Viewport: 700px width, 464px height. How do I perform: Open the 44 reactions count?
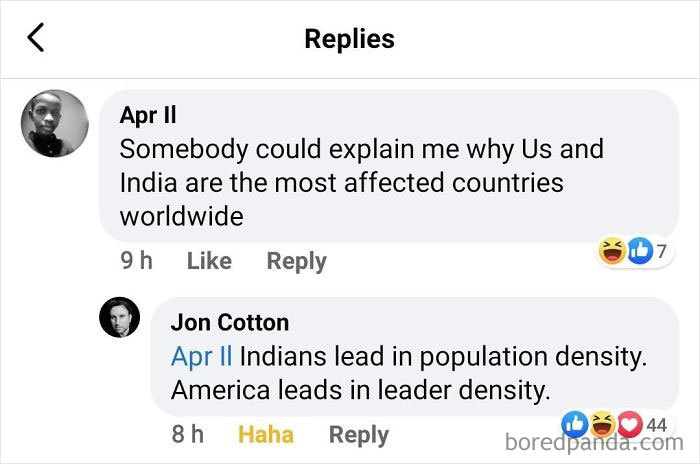pyautogui.click(x=657, y=425)
